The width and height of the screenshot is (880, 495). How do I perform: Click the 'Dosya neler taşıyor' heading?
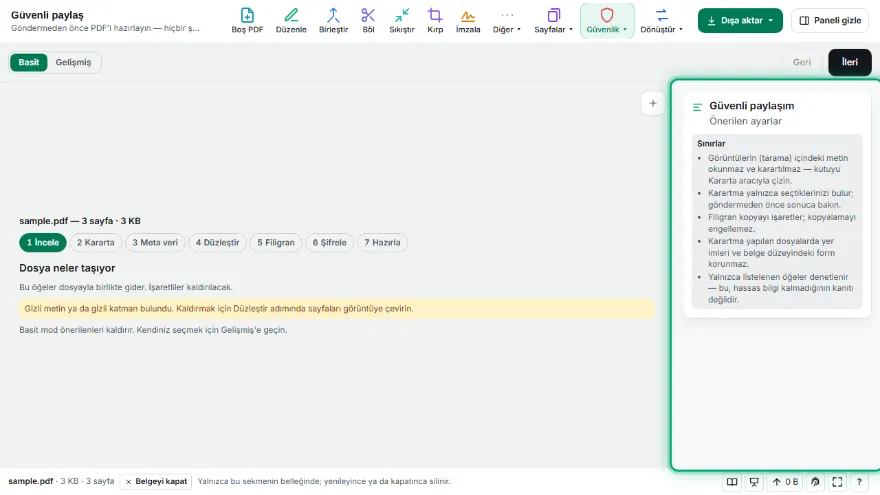click(x=67, y=268)
